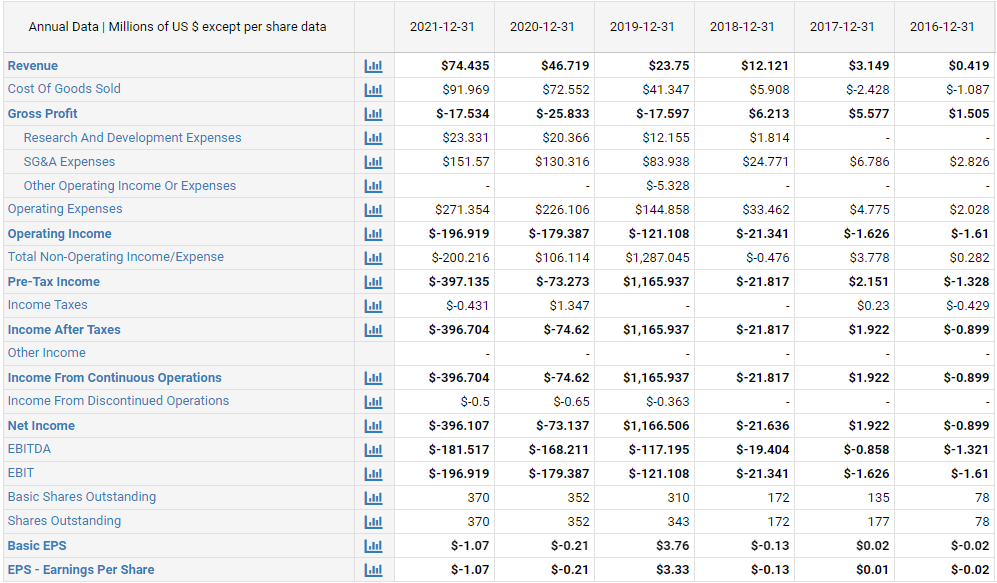The width and height of the screenshot is (997, 583).
Task: Select the 2021 discontinued operations value $-0.5
Action: (x=475, y=402)
